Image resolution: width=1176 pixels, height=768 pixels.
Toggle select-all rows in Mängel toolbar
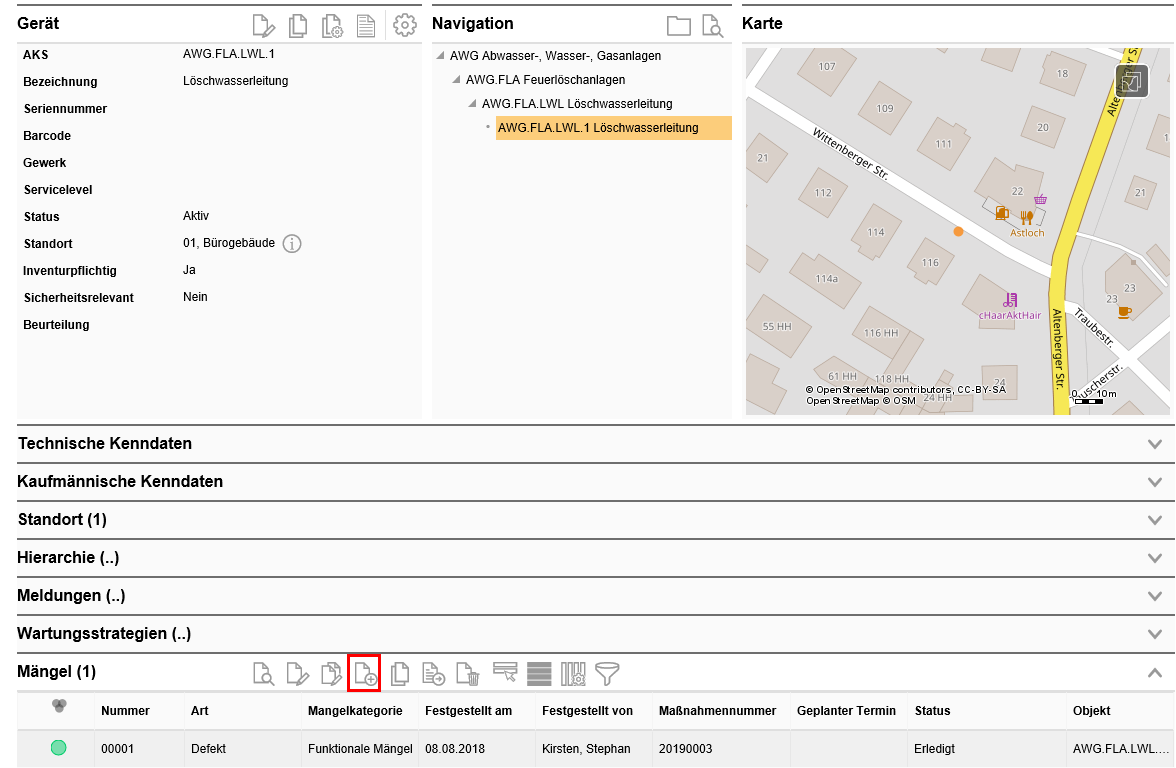pos(539,673)
